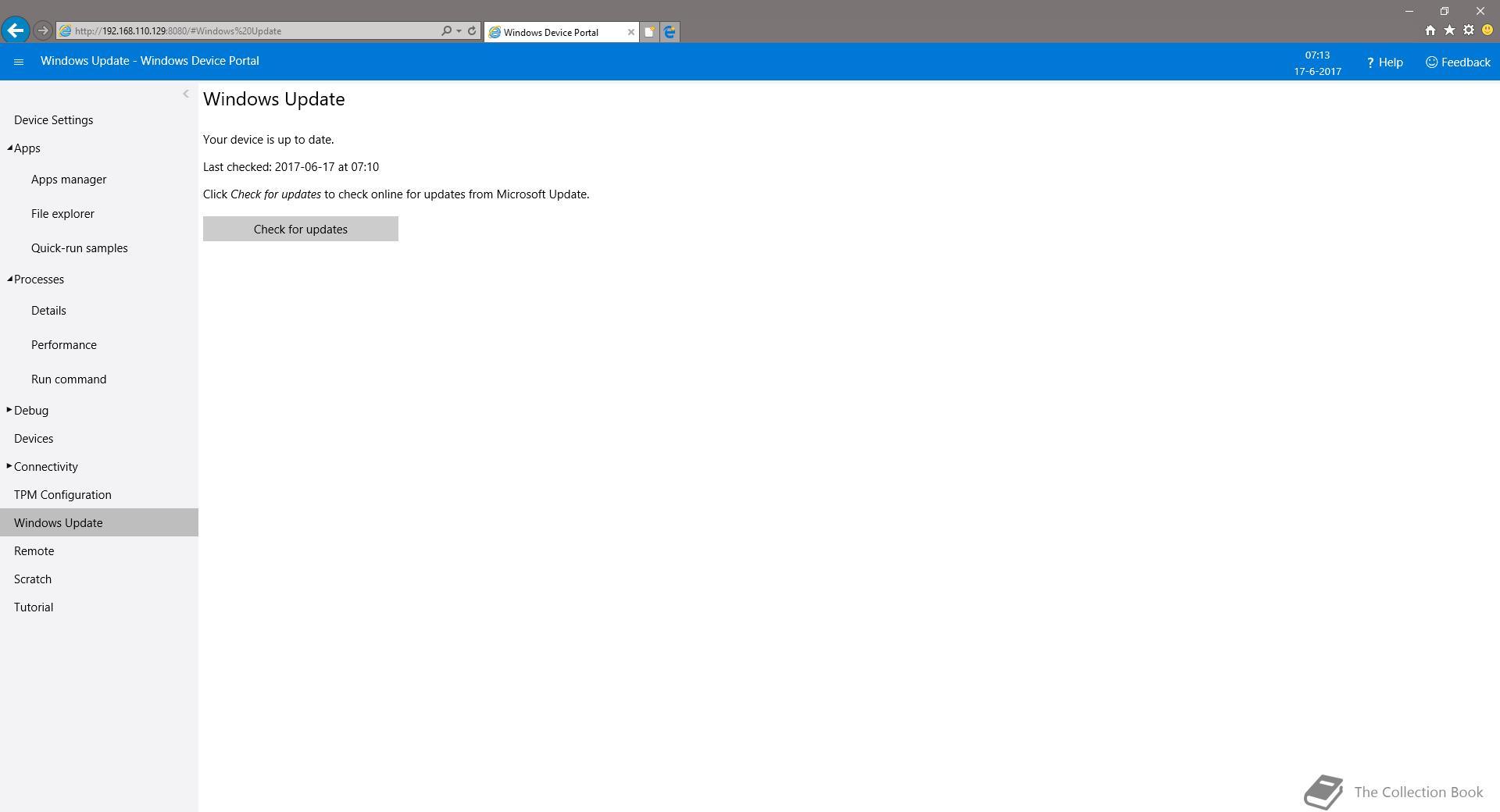Click the smiley feedback icon in browser
1500x812 pixels.
[1487, 30]
